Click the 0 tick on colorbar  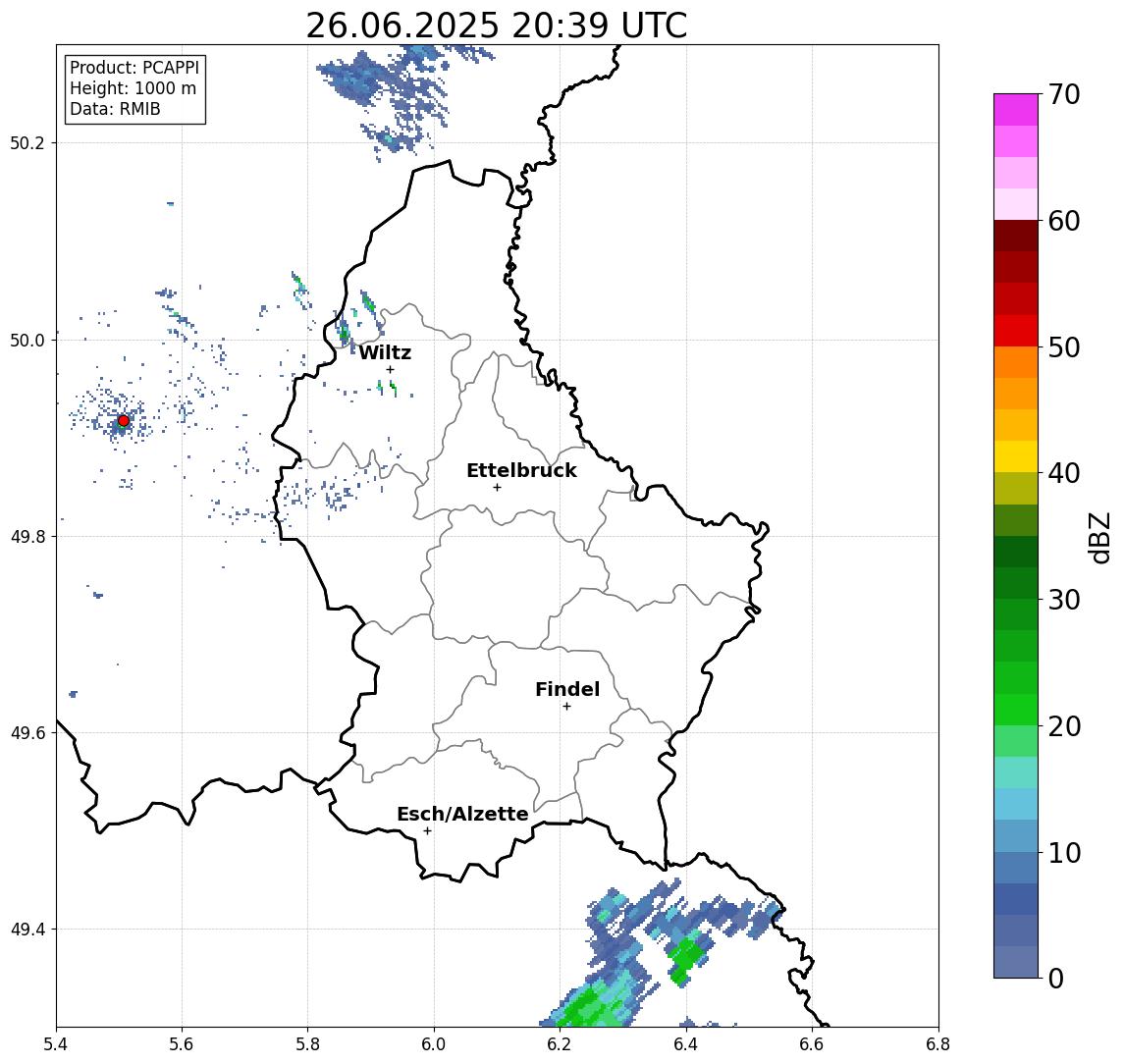(x=1056, y=978)
